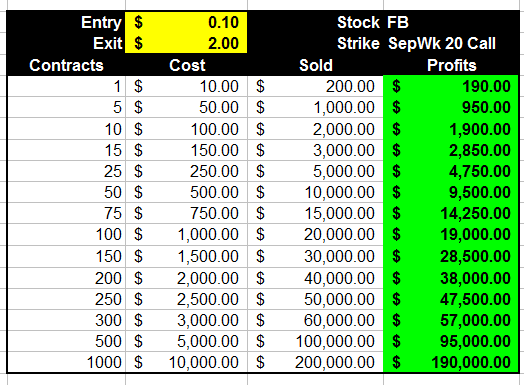524x385 pixels.
Task: Click the Stock value cell FB
Action: (451, 22)
